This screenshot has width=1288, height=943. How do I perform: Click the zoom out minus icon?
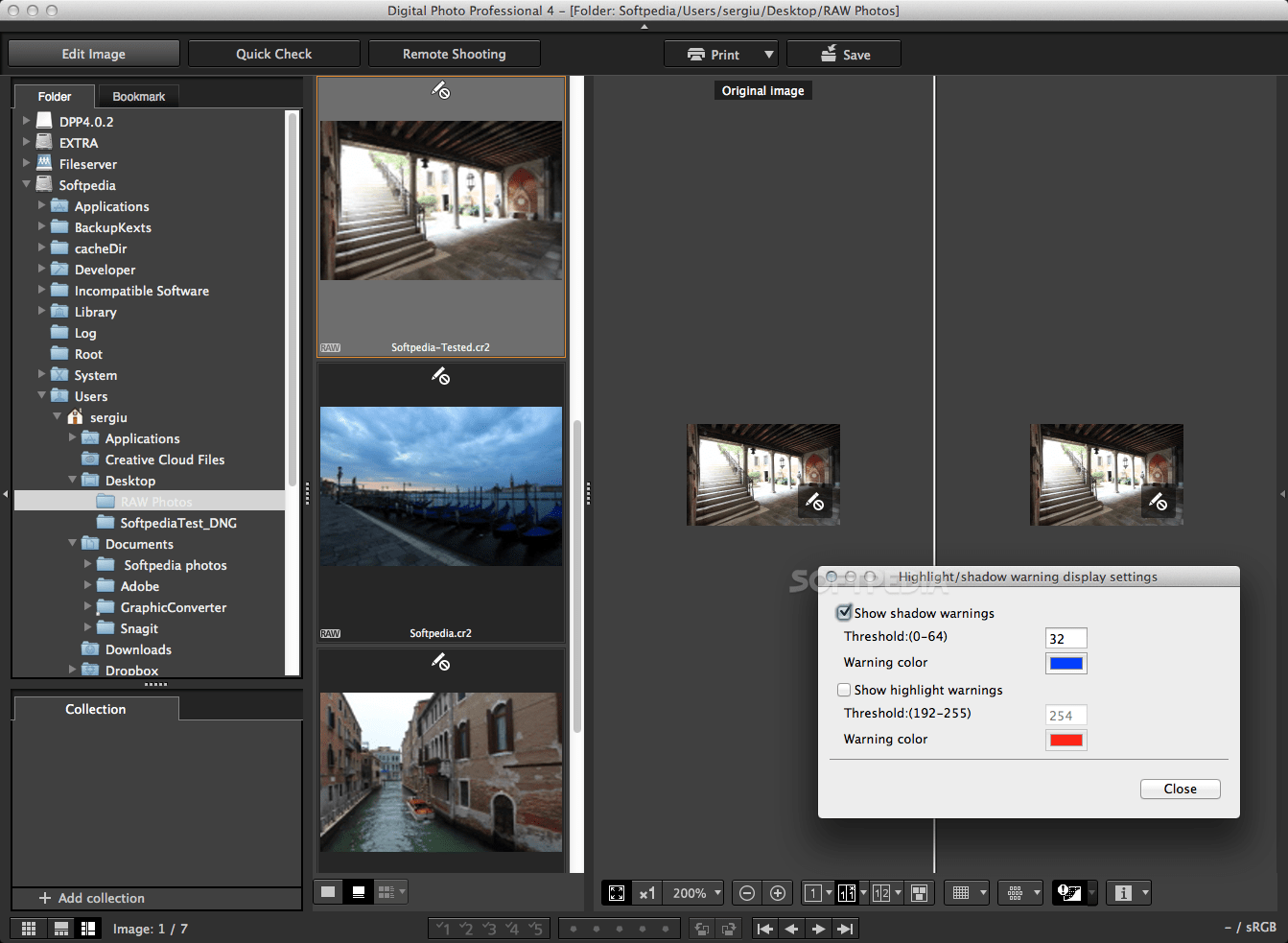coord(747,893)
